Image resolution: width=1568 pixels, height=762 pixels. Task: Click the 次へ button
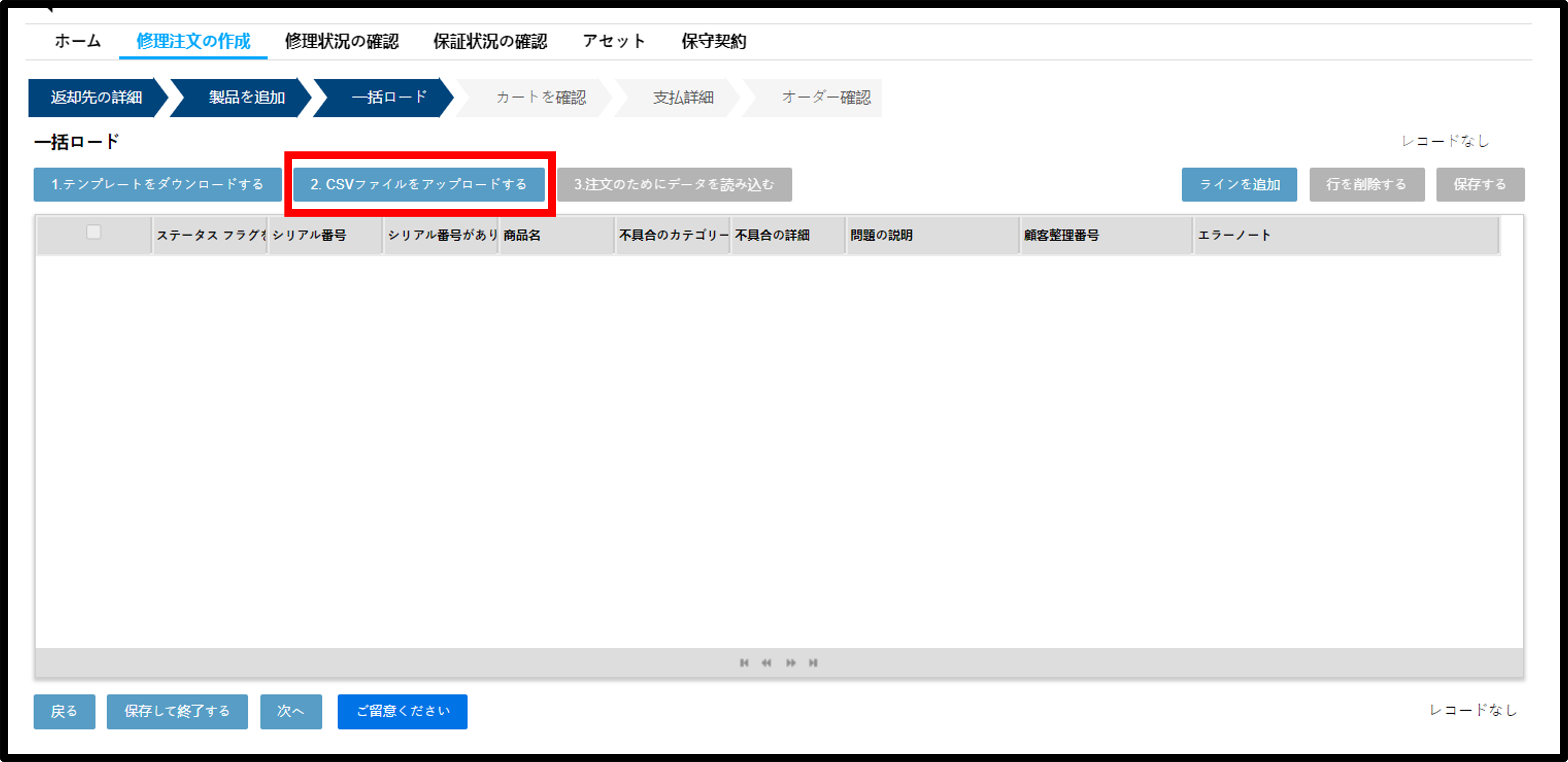click(291, 711)
